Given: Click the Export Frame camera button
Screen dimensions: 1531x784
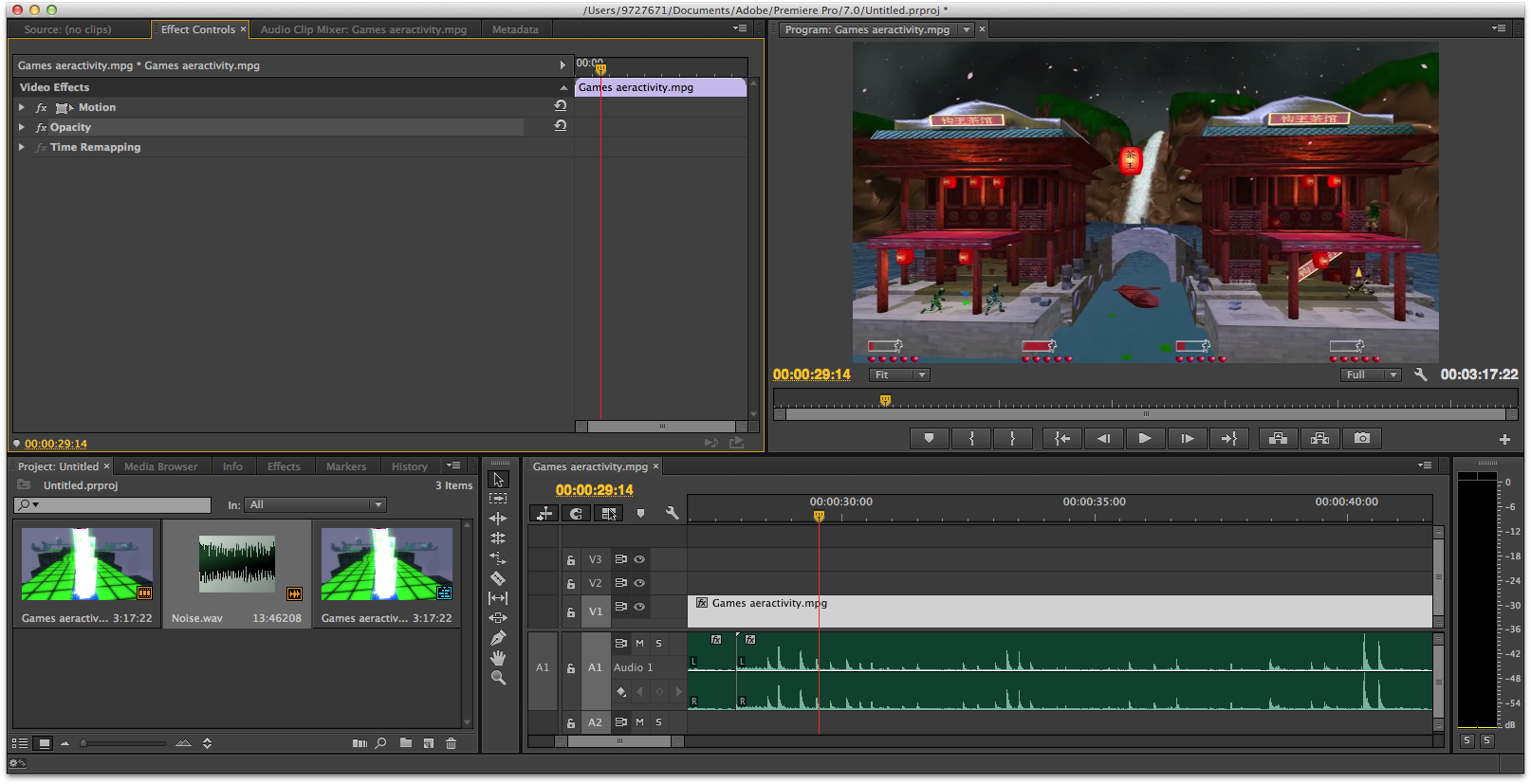Looking at the screenshot, I should (x=1362, y=438).
